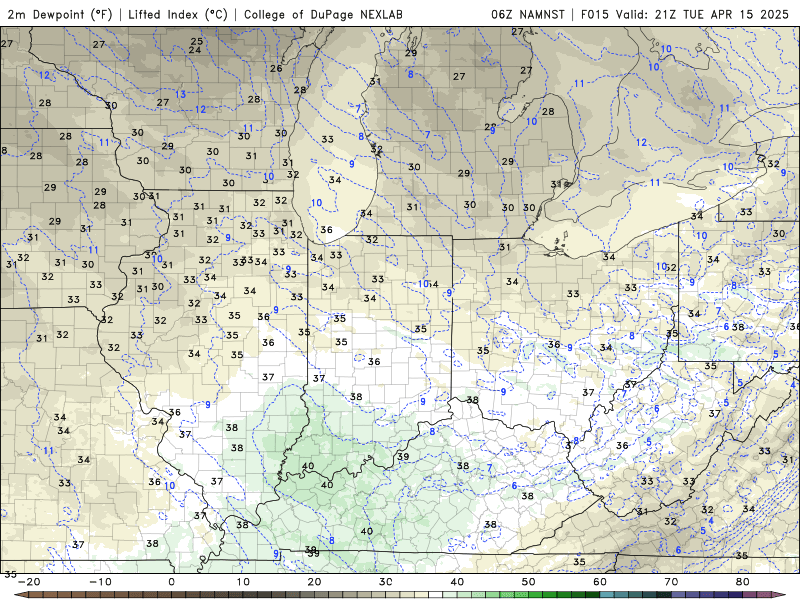Screen dimensions: 800x600
Task: Click the 80 label on the color scale
Action: [x=743, y=582]
